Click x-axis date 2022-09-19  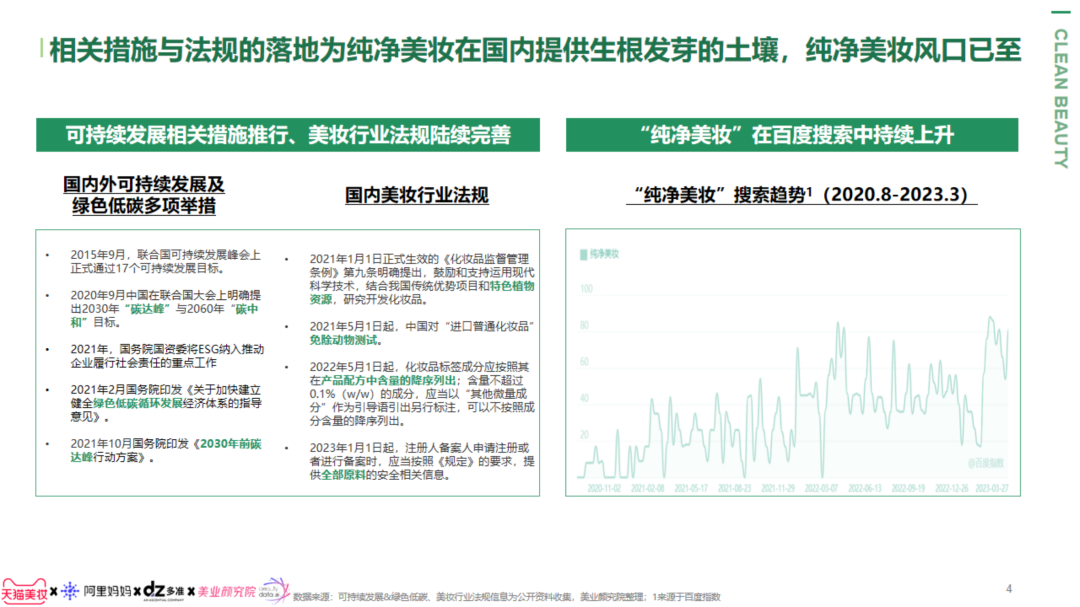[908, 488]
